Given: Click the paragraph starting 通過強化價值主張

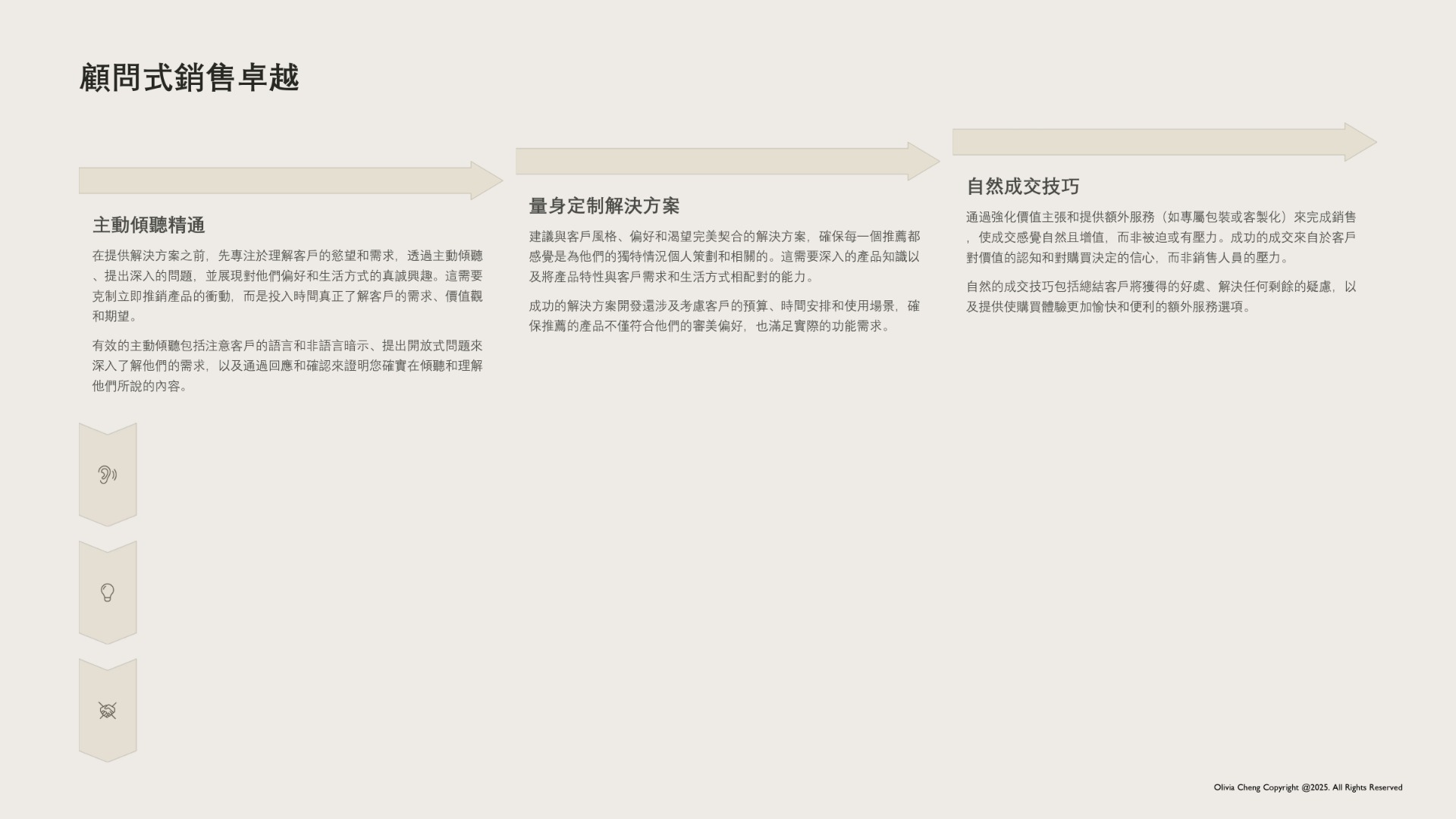Looking at the screenshot, I should coord(1160,237).
